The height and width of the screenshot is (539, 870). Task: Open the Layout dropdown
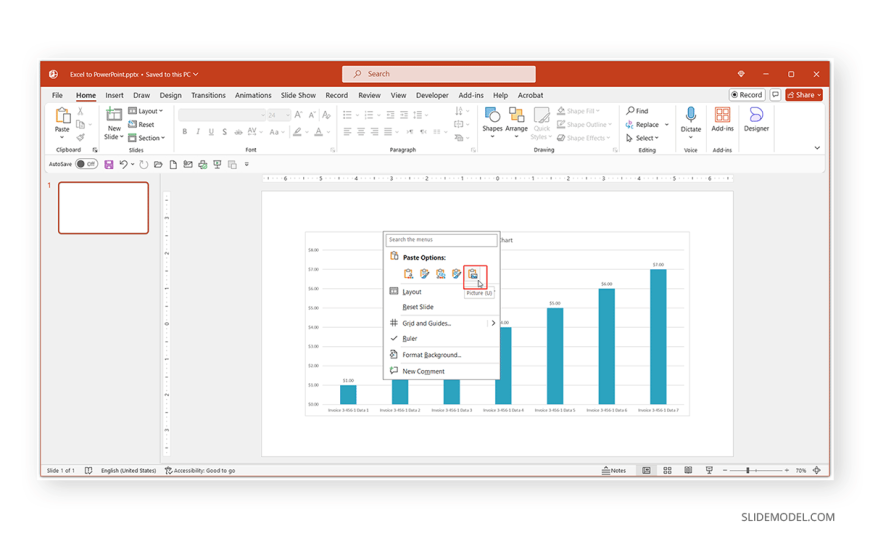(146, 111)
